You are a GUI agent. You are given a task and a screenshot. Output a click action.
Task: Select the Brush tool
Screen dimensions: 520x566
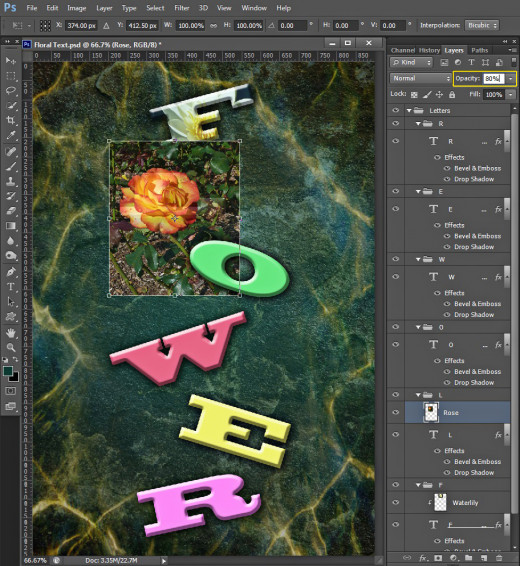(10, 166)
